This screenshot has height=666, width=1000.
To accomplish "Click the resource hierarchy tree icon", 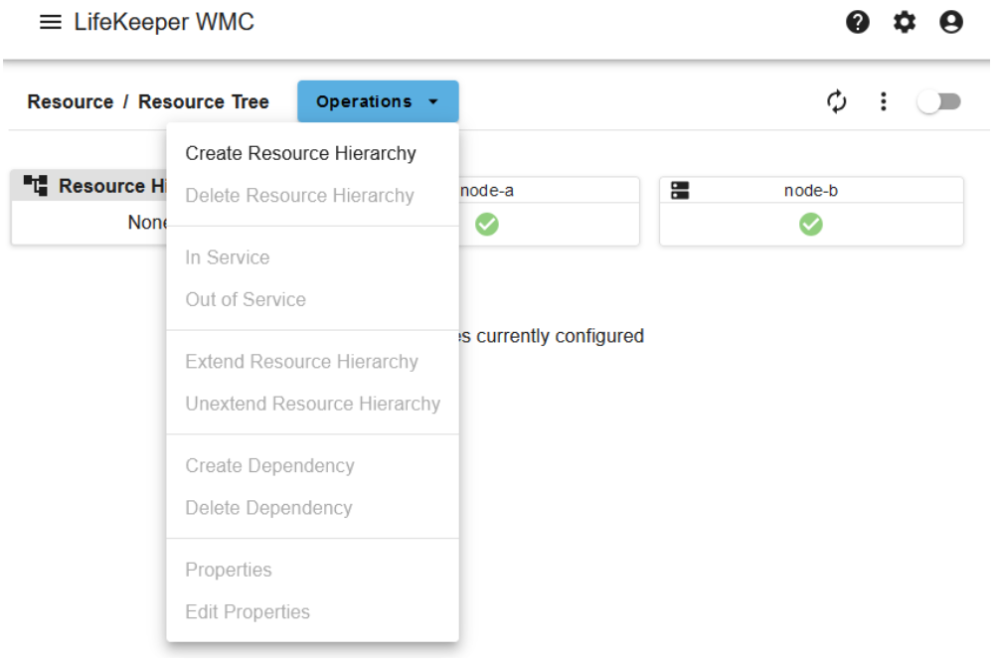I will 36,186.
